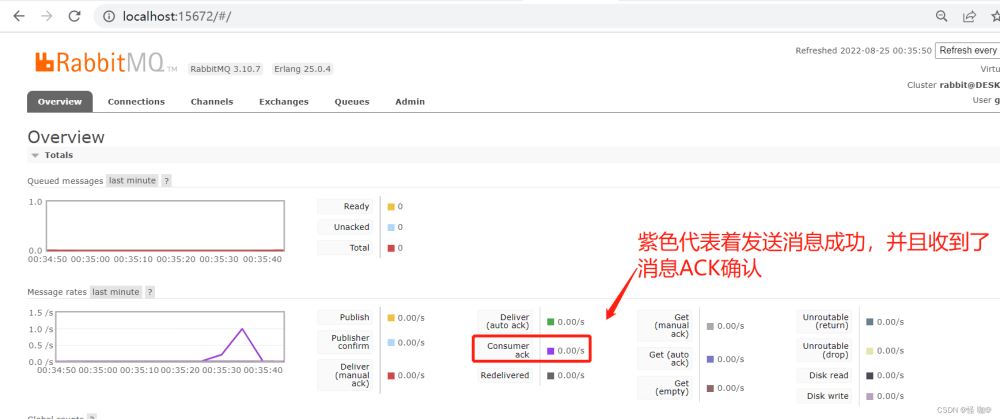Click the browser forward arrow

tap(47, 16)
